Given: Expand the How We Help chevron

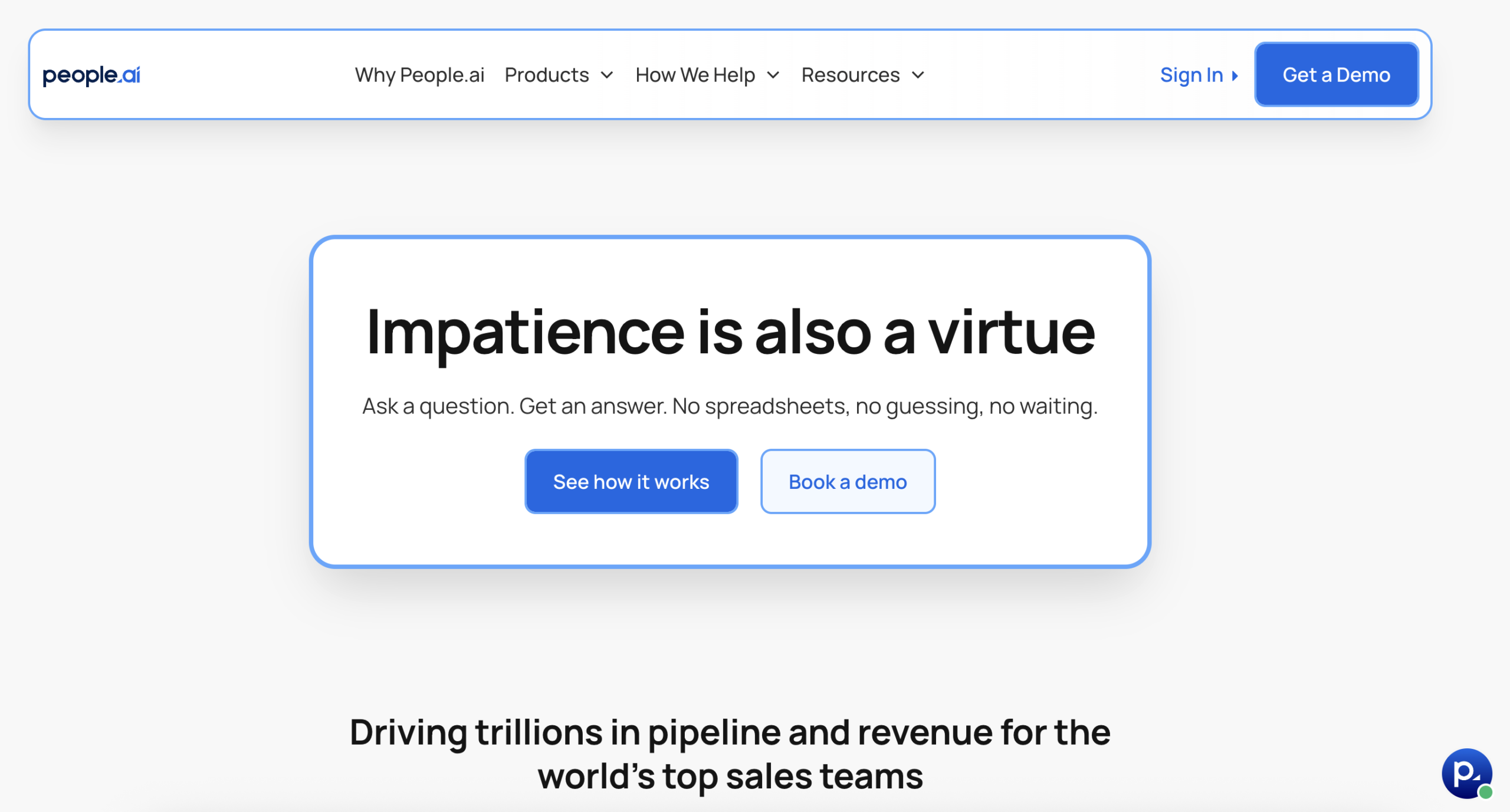Looking at the screenshot, I should (773, 75).
